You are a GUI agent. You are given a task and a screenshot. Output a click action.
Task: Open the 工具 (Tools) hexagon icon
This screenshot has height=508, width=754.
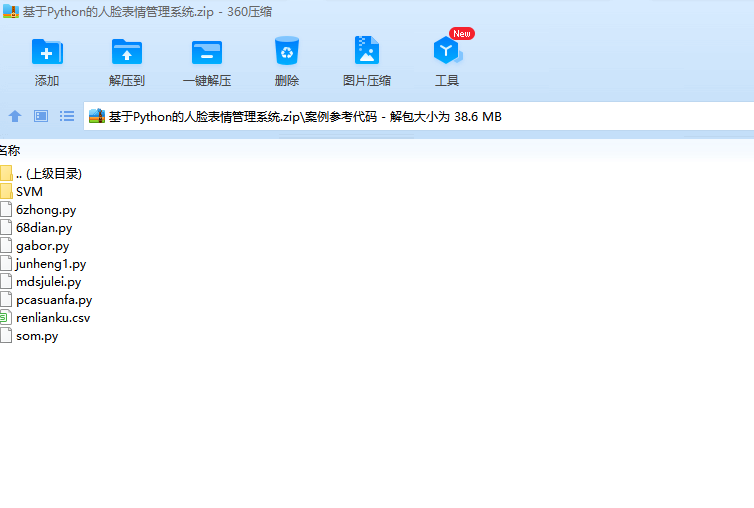point(447,51)
